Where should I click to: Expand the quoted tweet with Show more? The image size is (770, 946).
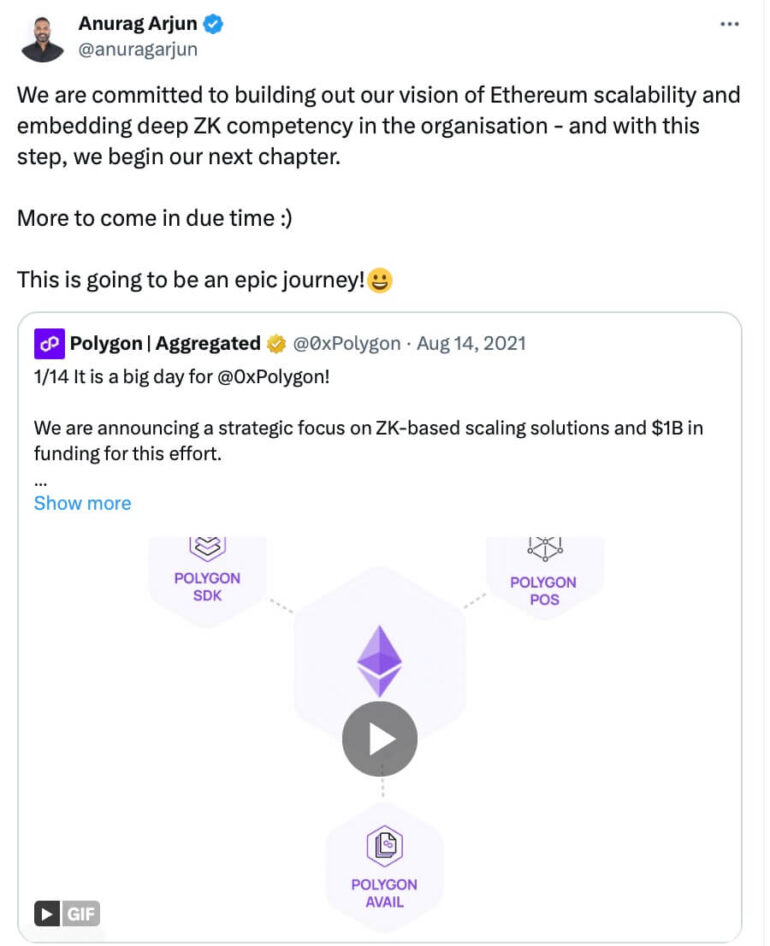pos(82,502)
